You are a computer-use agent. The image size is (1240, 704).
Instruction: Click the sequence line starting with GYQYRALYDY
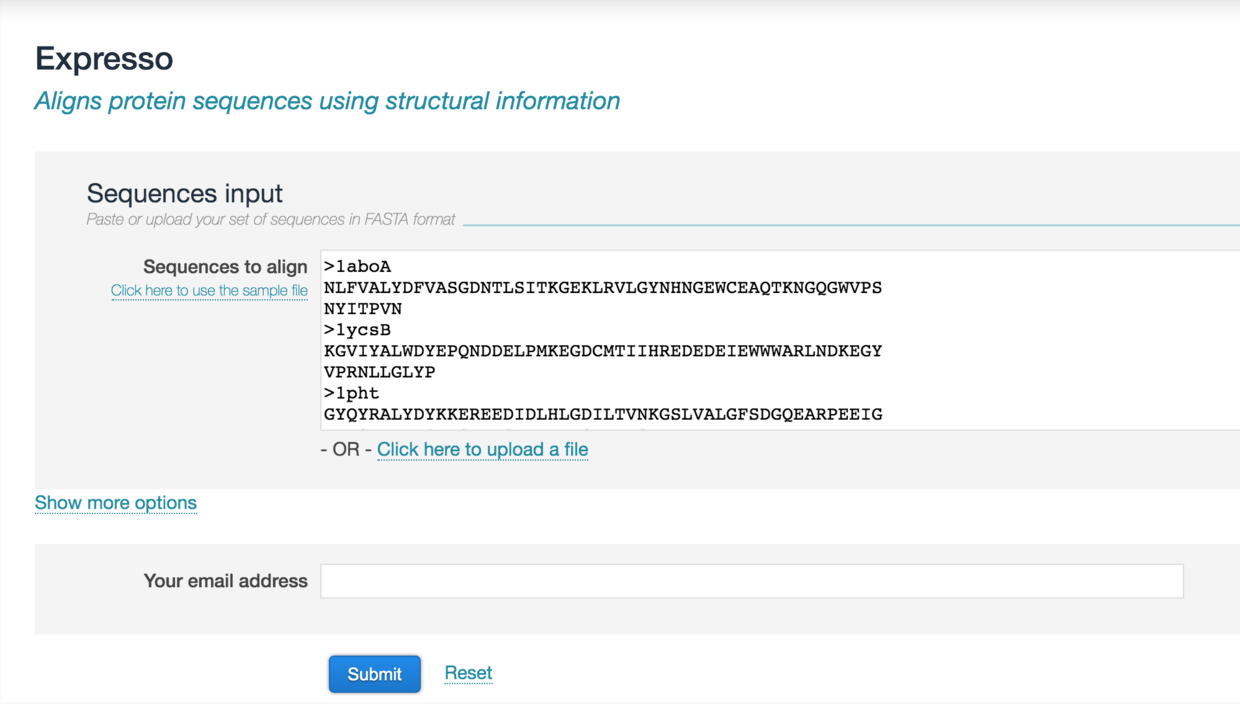click(602, 414)
